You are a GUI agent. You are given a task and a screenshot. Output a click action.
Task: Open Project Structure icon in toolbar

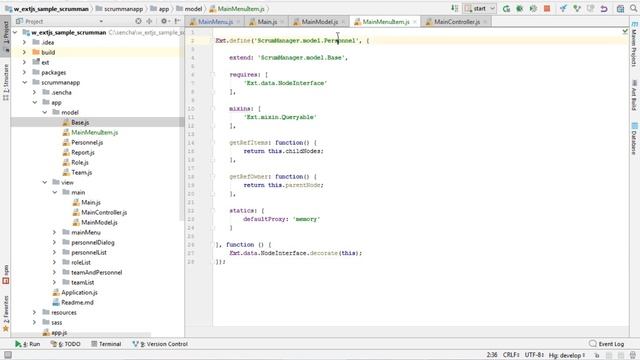620,9
